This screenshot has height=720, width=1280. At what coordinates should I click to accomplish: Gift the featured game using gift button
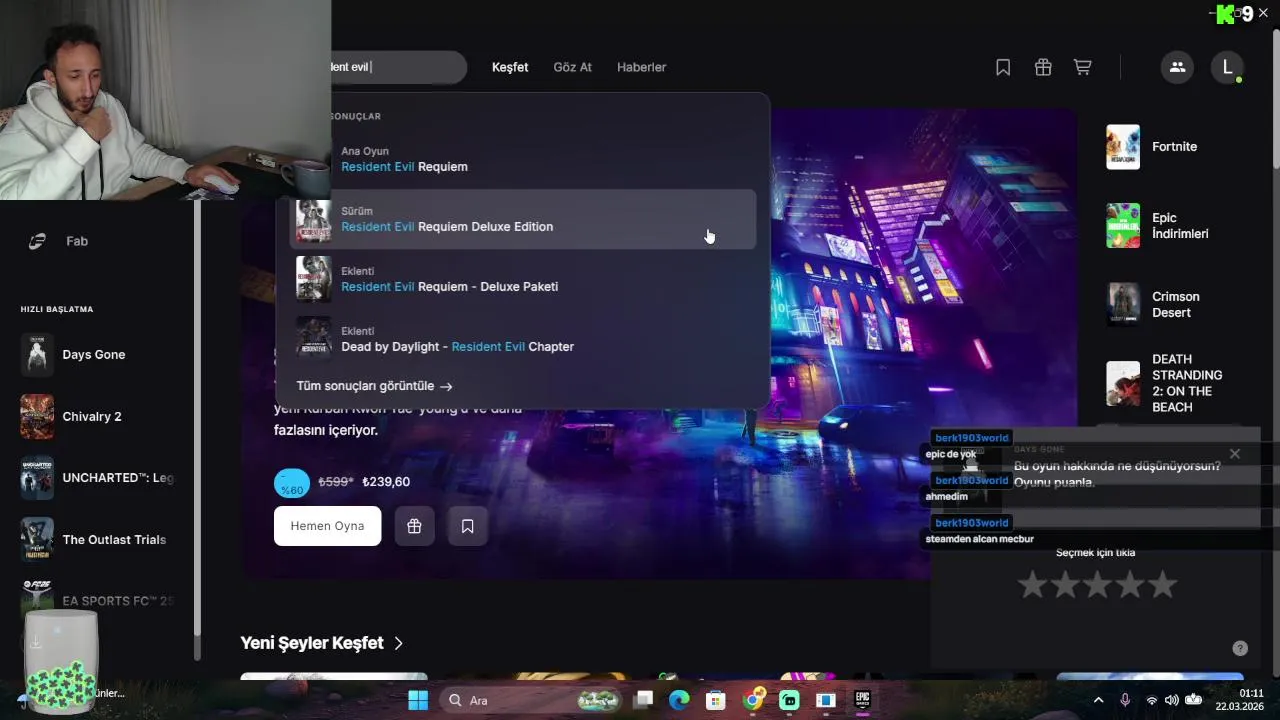pos(414,526)
